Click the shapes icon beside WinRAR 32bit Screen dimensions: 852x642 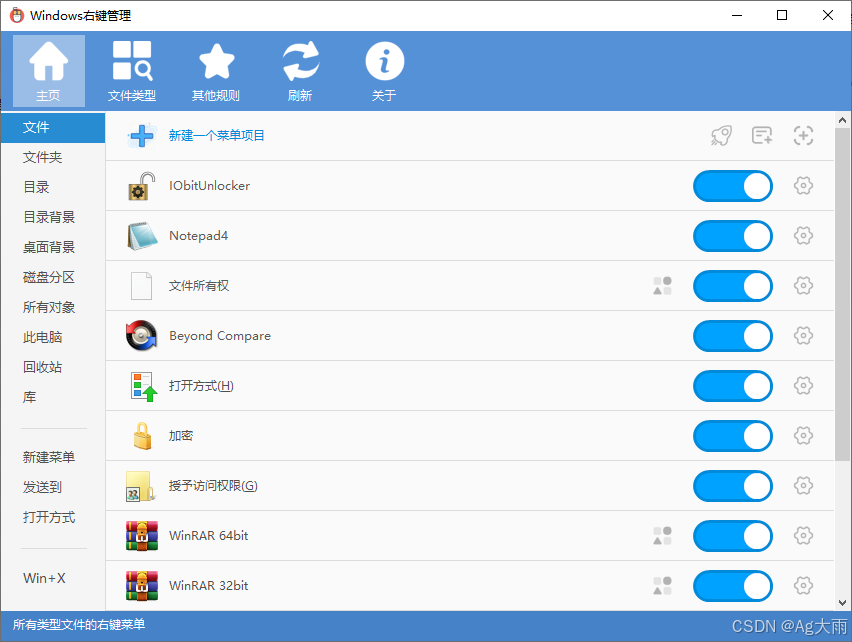(662, 586)
